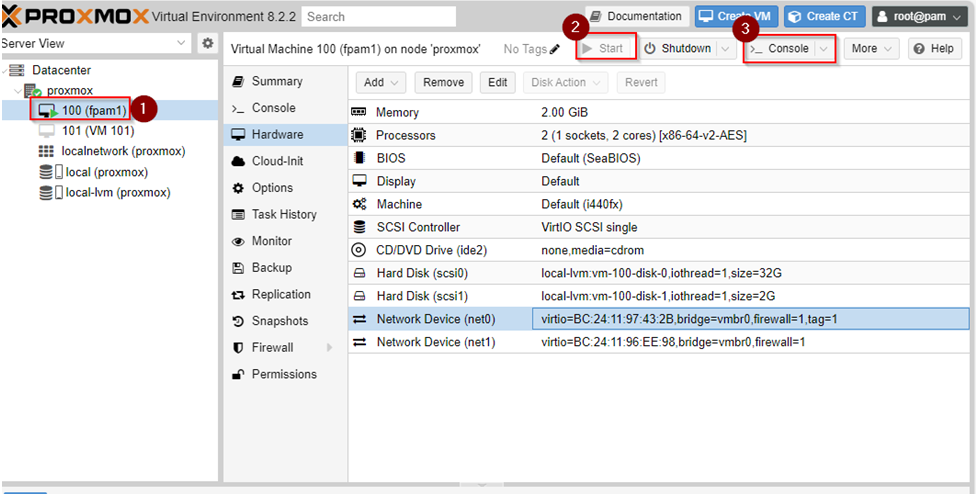Viewport: 976px width, 494px height.
Task: Open the Disk Action dropdown
Action: (565, 82)
